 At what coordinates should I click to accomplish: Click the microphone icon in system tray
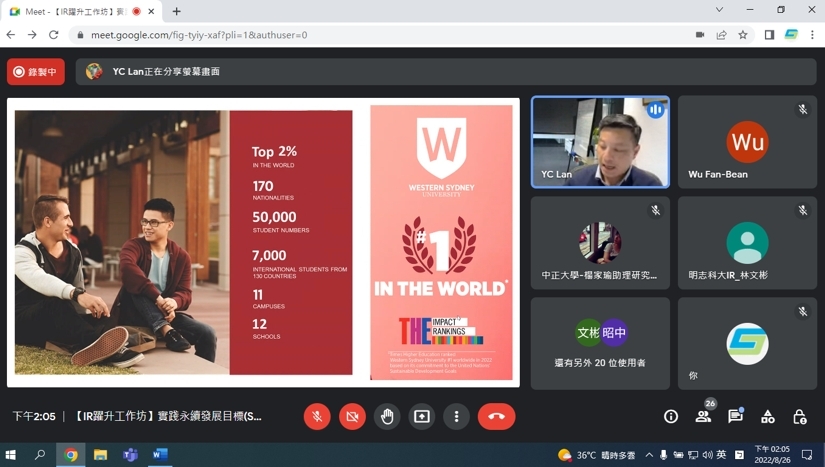(x=663, y=455)
